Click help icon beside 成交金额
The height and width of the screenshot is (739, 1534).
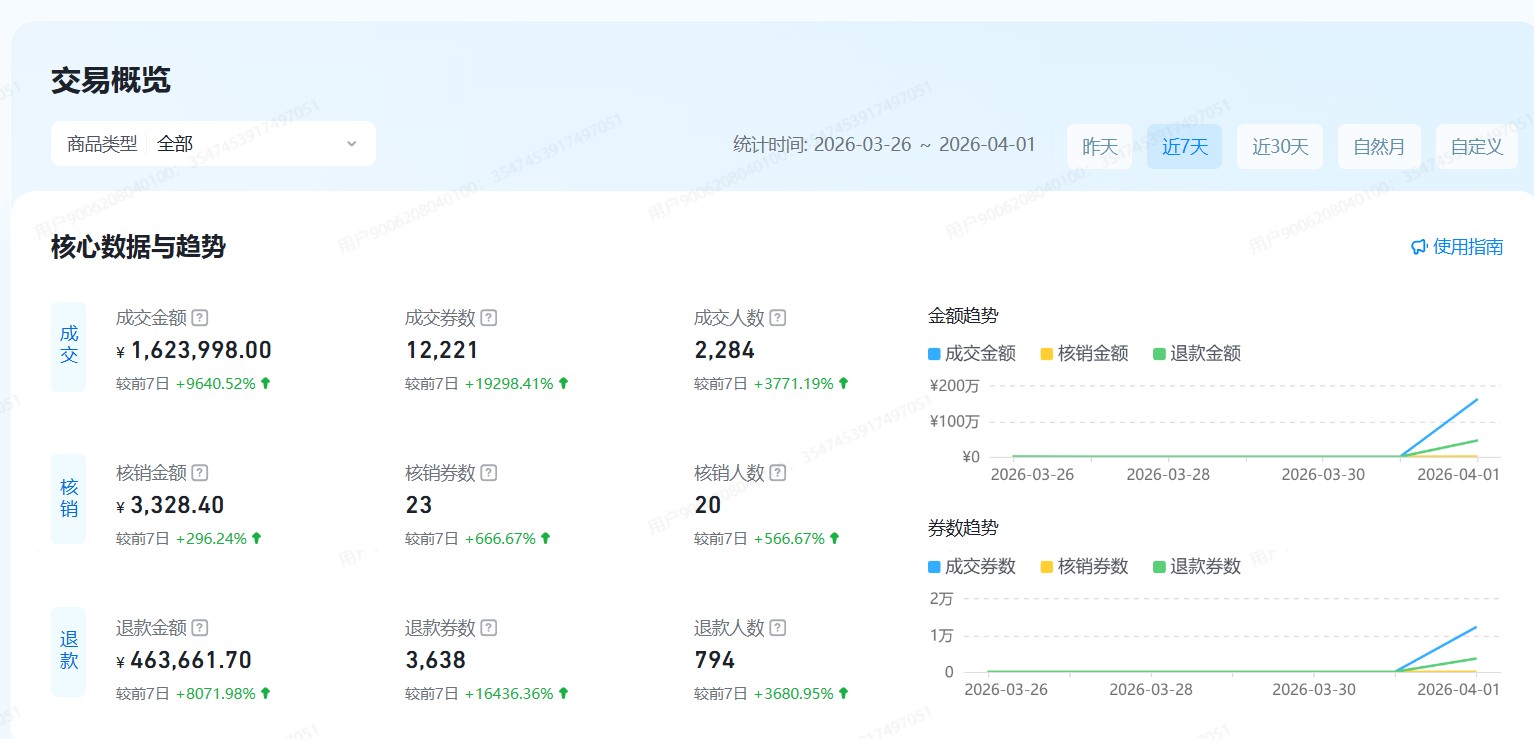click(x=200, y=318)
